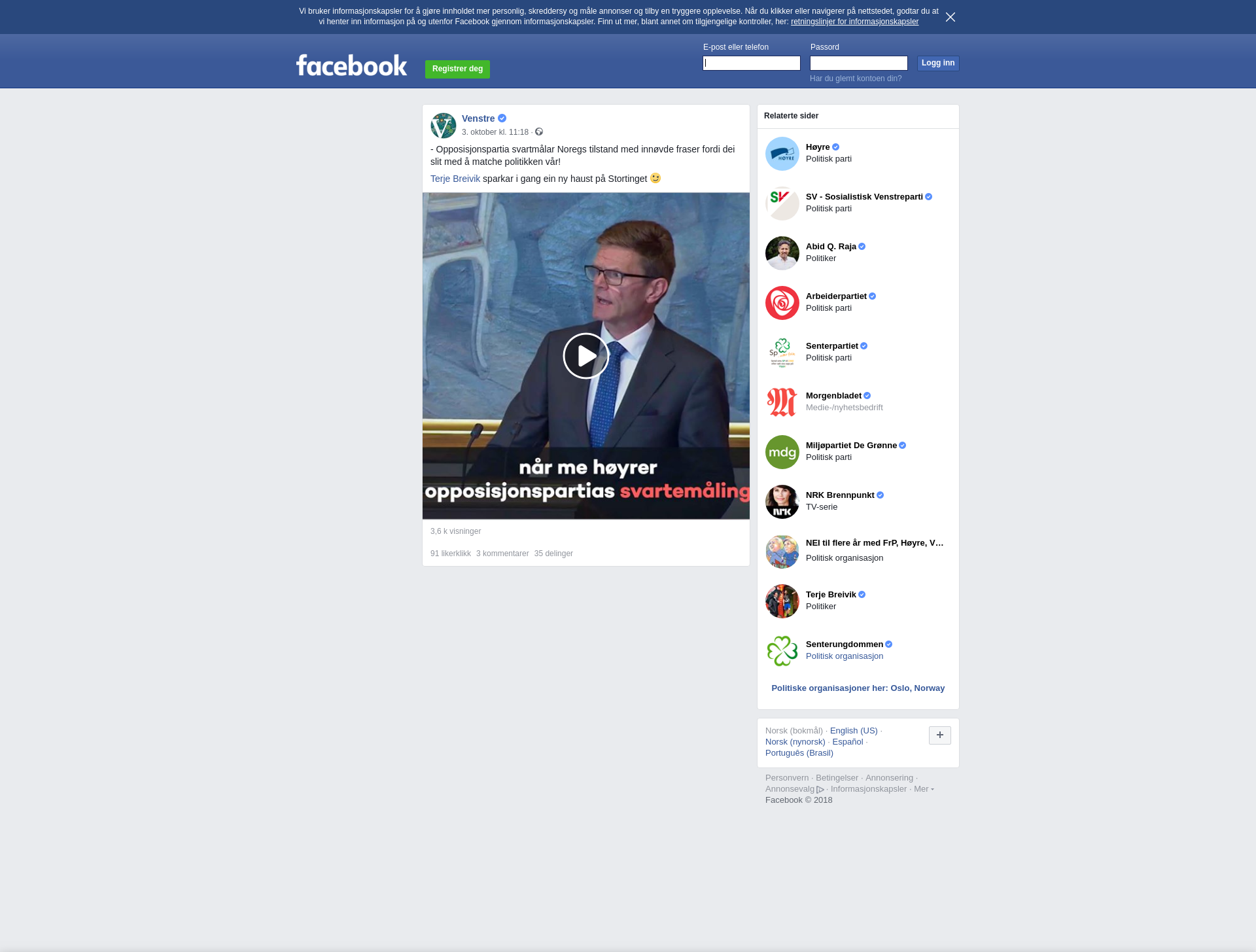Focus the E-post eller telefon field

pyautogui.click(x=752, y=63)
